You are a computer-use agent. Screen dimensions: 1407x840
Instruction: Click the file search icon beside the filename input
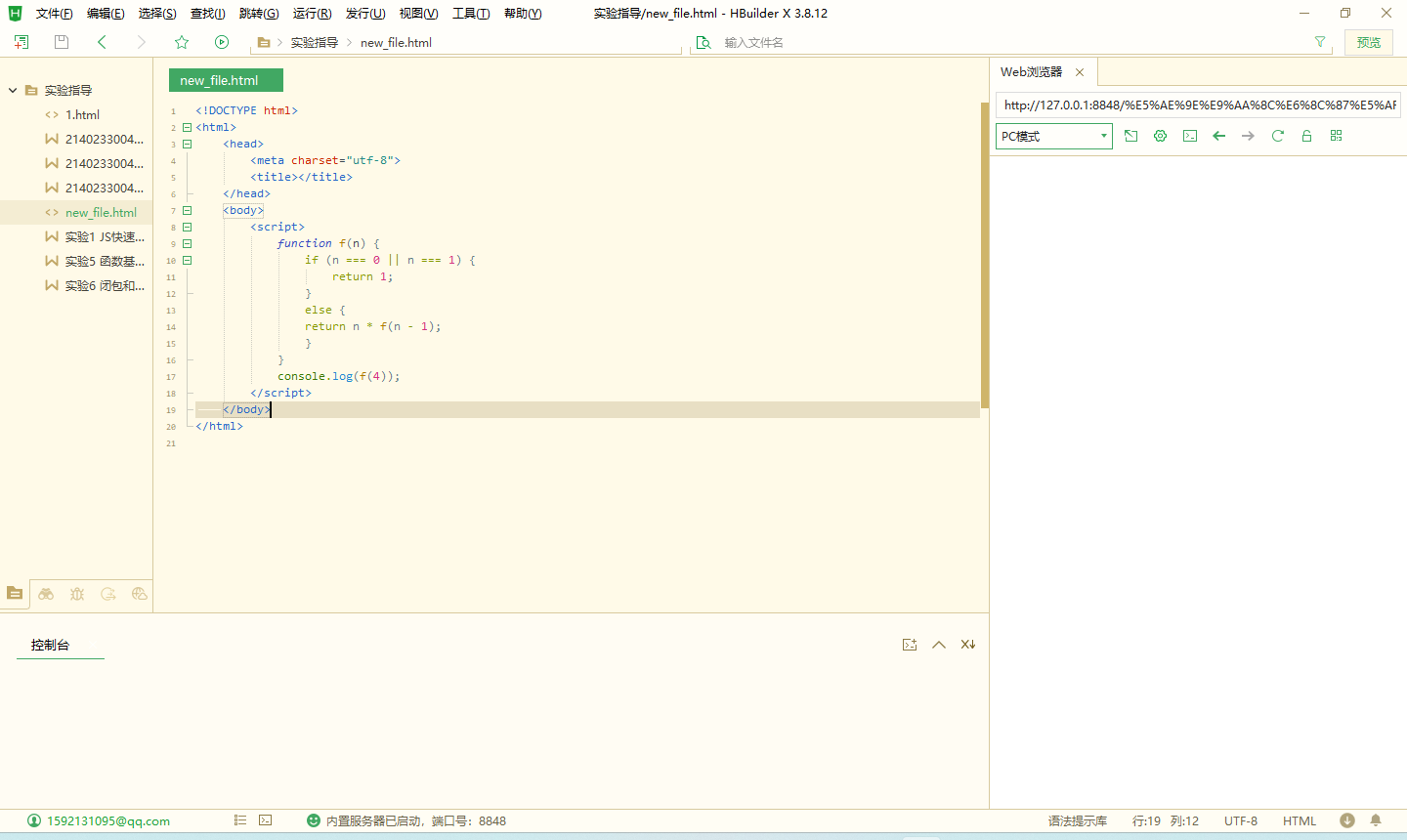point(703,42)
